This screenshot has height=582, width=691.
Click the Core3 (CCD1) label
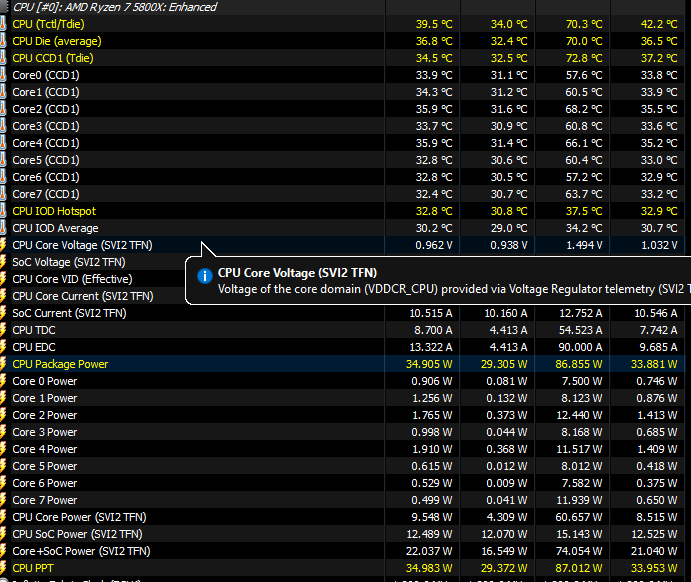tap(46, 126)
